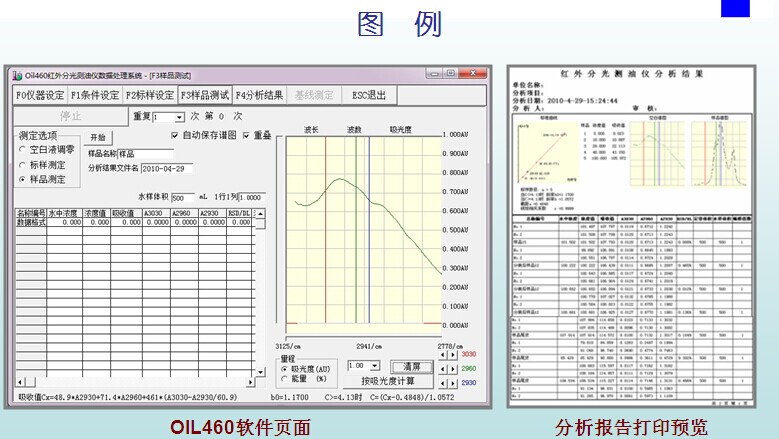Toggle 重叠 overlay checkbox
The width and height of the screenshot is (779, 439).
coord(246,135)
